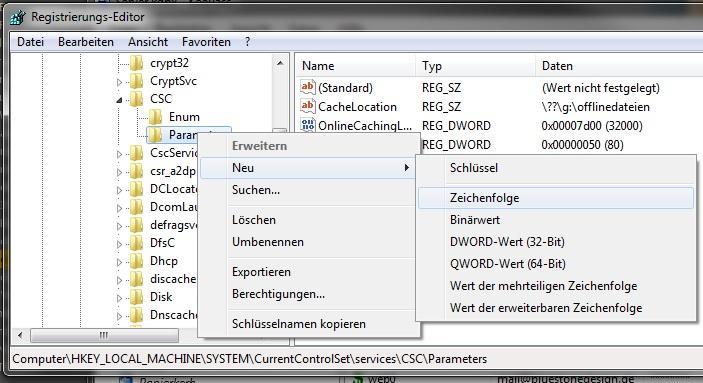
Task: Click the Daten column header
Action: click(x=619, y=66)
